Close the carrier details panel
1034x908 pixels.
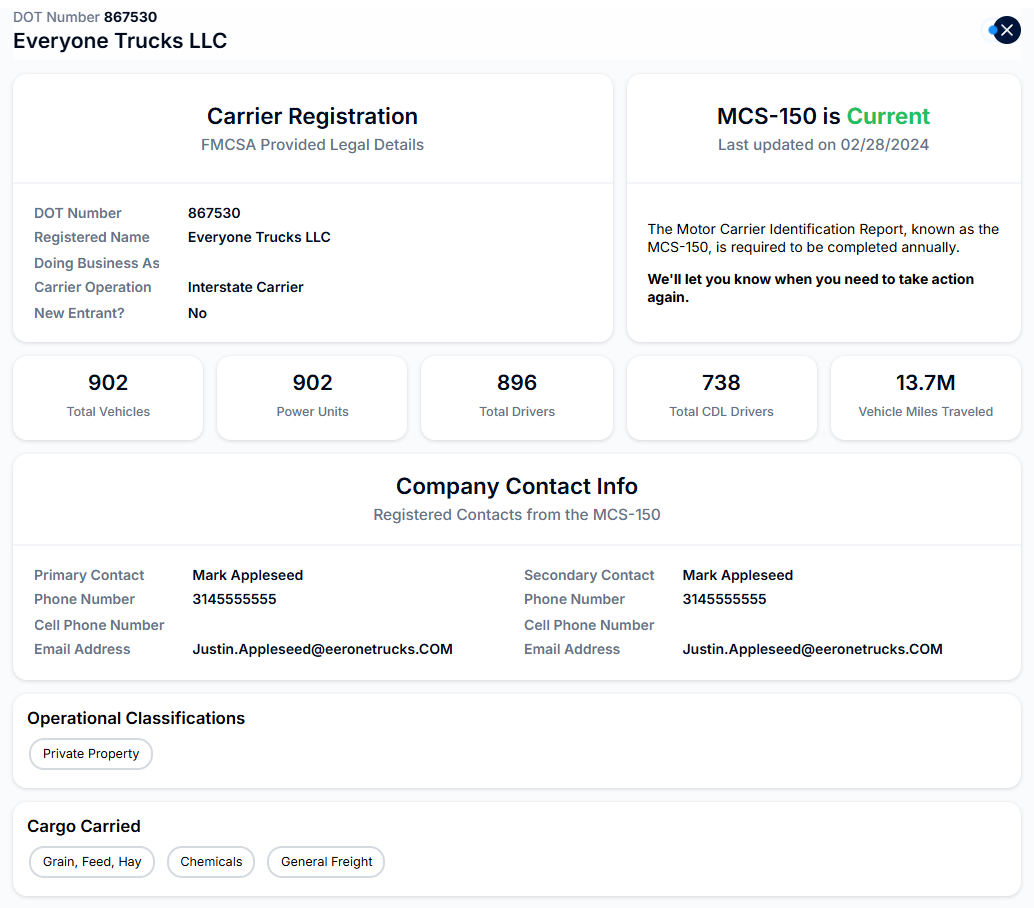click(x=1006, y=30)
